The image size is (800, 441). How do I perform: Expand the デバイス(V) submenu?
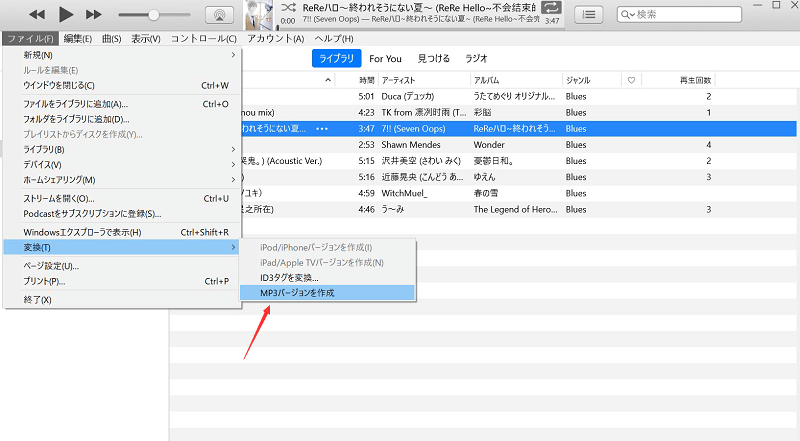tap(122, 164)
